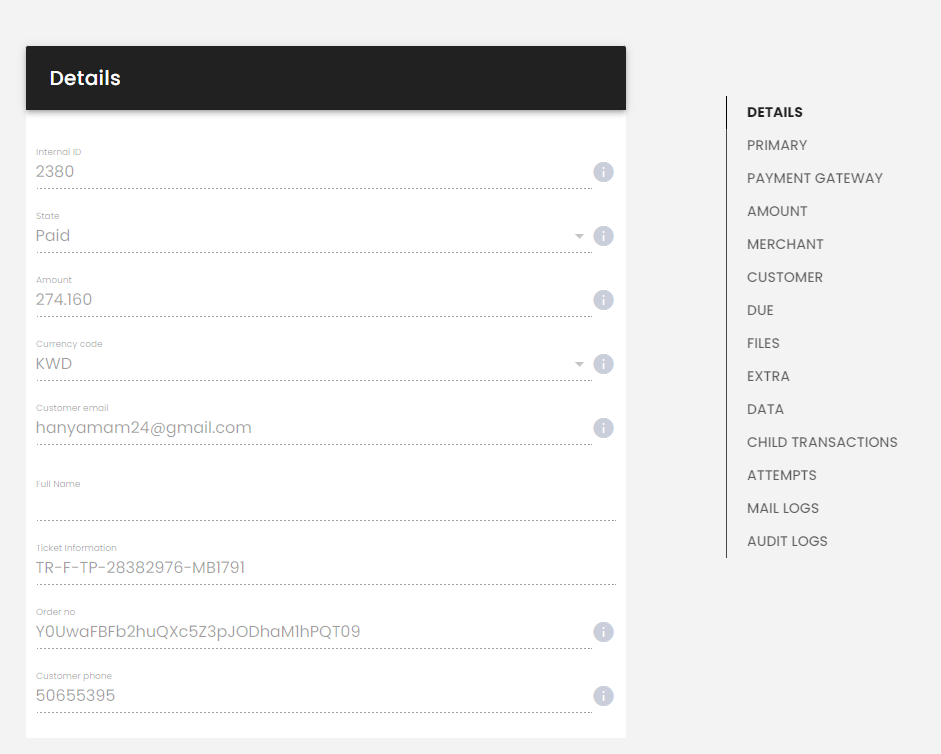Jump to Child Transactions section
941x754 pixels.
pos(822,442)
